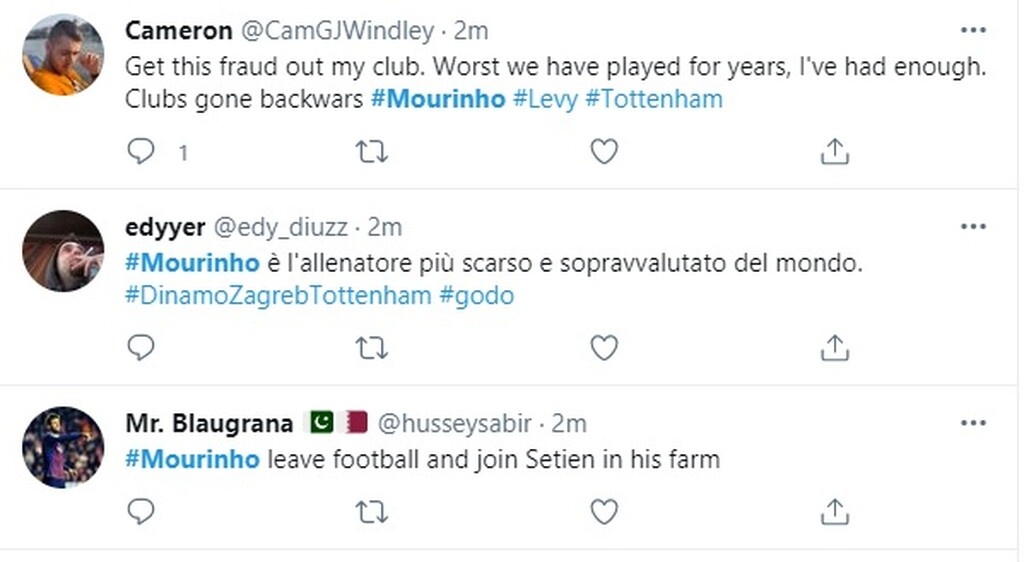Reply to Mr. Blaugrana's tweet
The height and width of the screenshot is (562, 1024).
point(143,512)
